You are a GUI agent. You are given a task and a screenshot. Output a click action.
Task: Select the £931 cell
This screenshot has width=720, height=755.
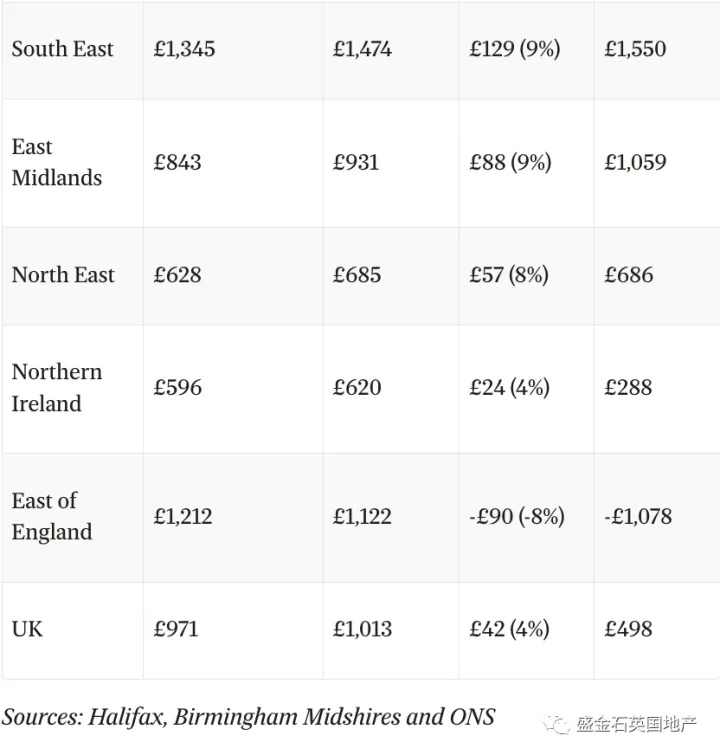point(356,162)
